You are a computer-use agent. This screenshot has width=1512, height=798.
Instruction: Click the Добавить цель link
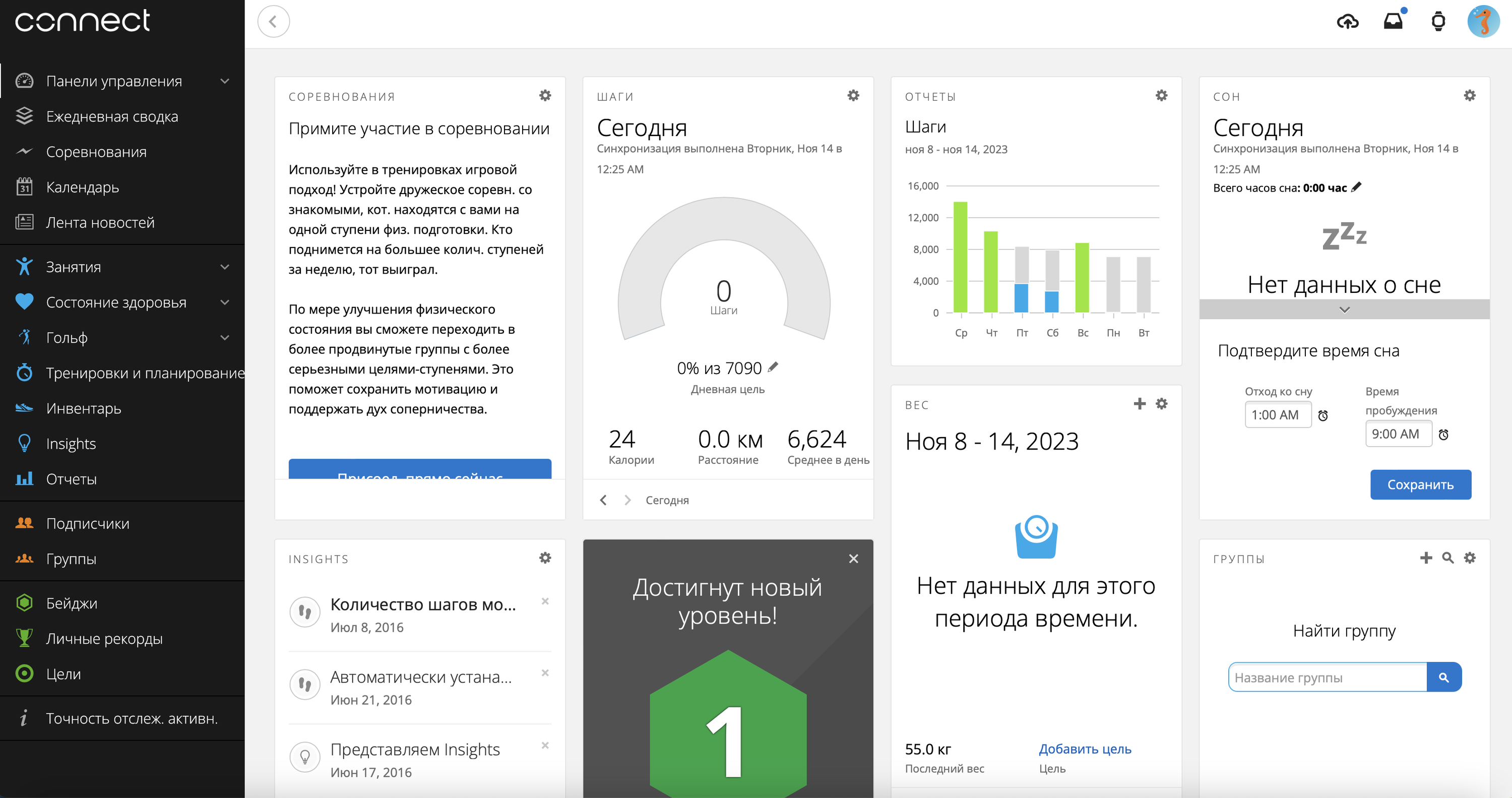[1085, 749]
